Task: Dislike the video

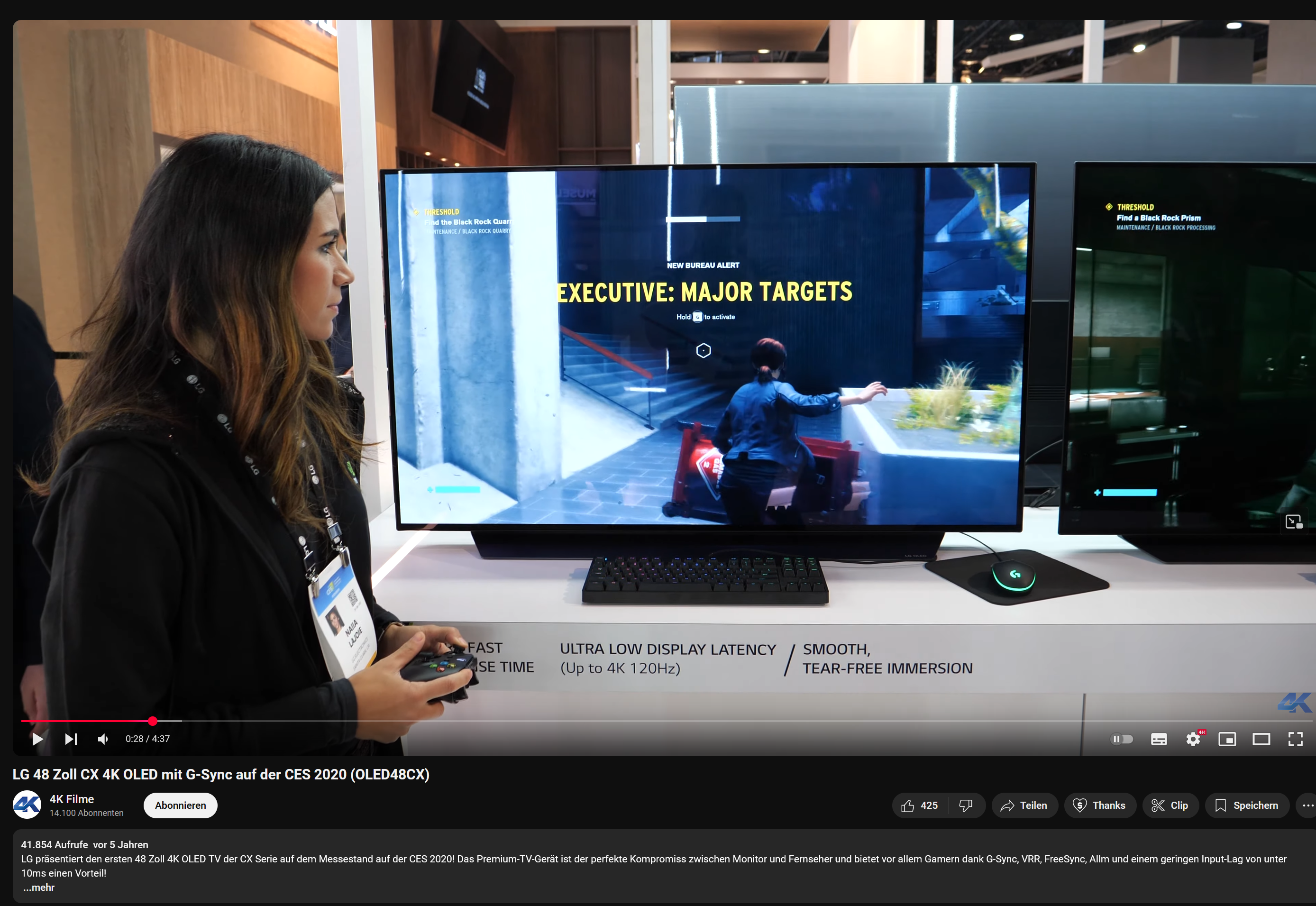Action: tap(965, 805)
